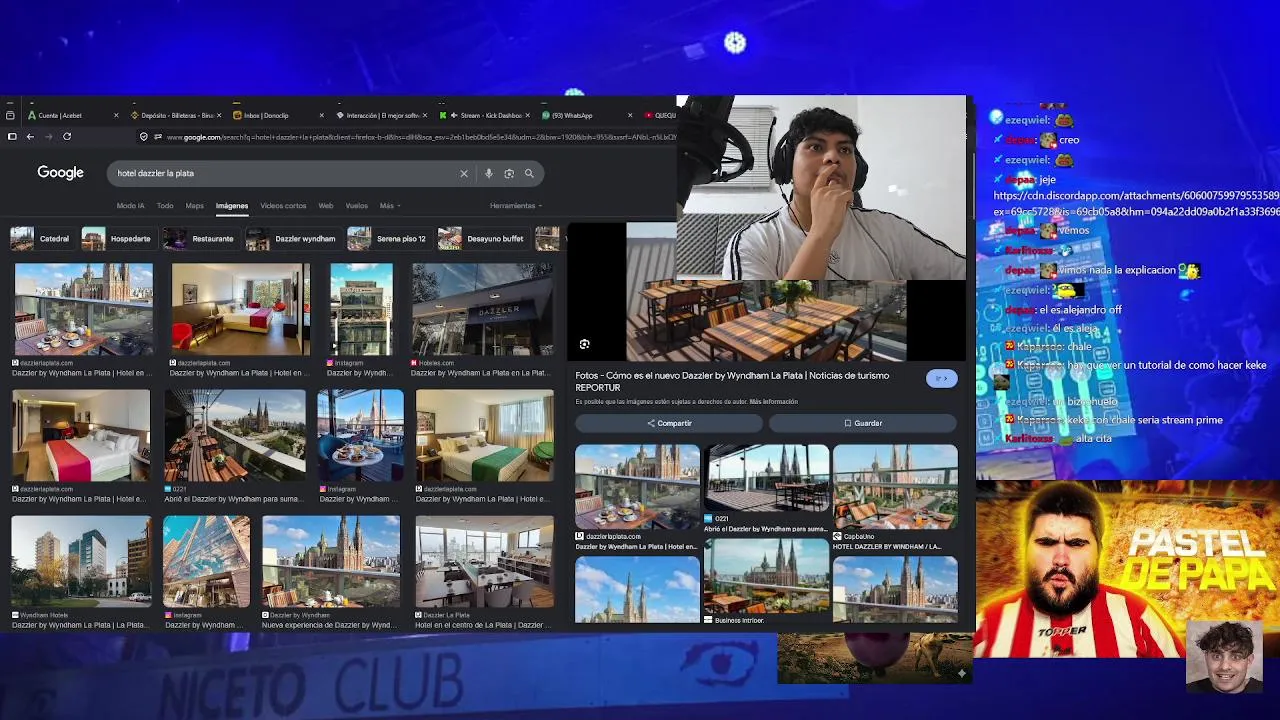Click the chat message 'es el alejandro off'
Screen dimensions: 1280x720
tap(1080, 310)
